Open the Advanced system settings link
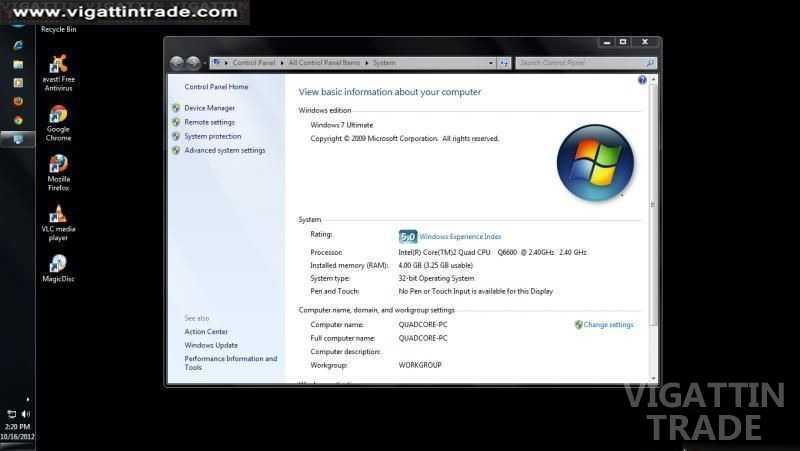Screen dimensions: 800x451 [225, 151]
